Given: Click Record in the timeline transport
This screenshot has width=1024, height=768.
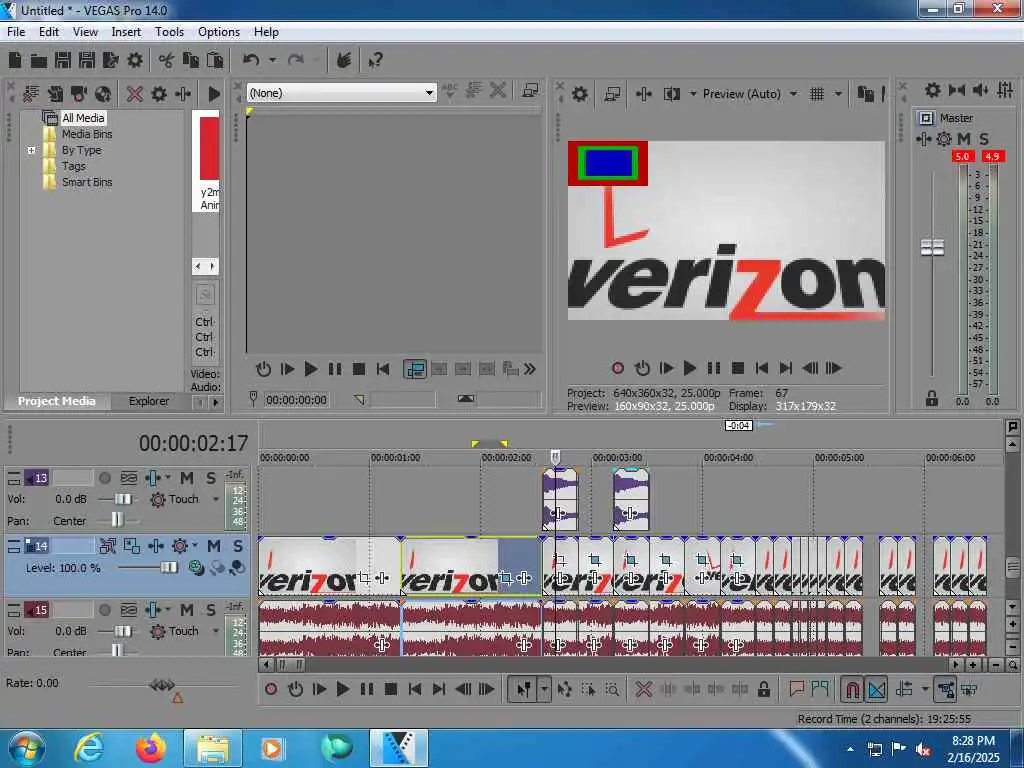Looking at the screenshot, I should click(271, 689).
